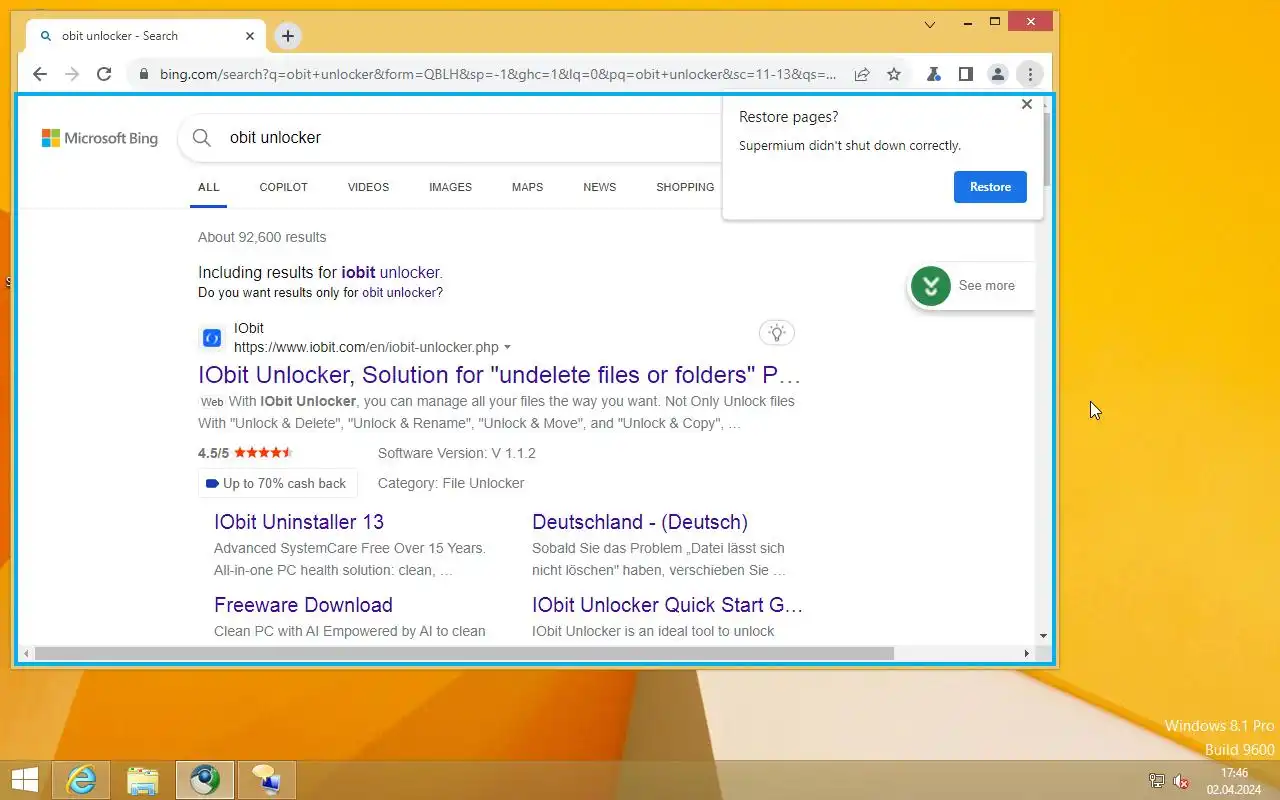Click the vertical scrollbar thumb
Viewport: 1280px width, 800px height.
point(1044,149)
